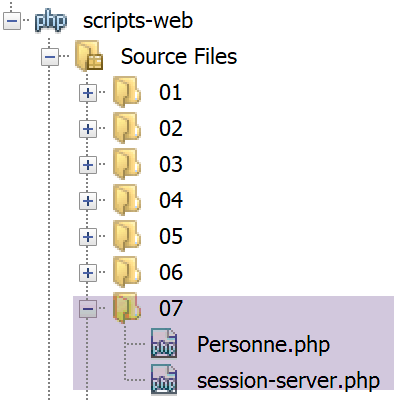Click the folder icon for 03
The image size is (415, 400).
point(127,164)
